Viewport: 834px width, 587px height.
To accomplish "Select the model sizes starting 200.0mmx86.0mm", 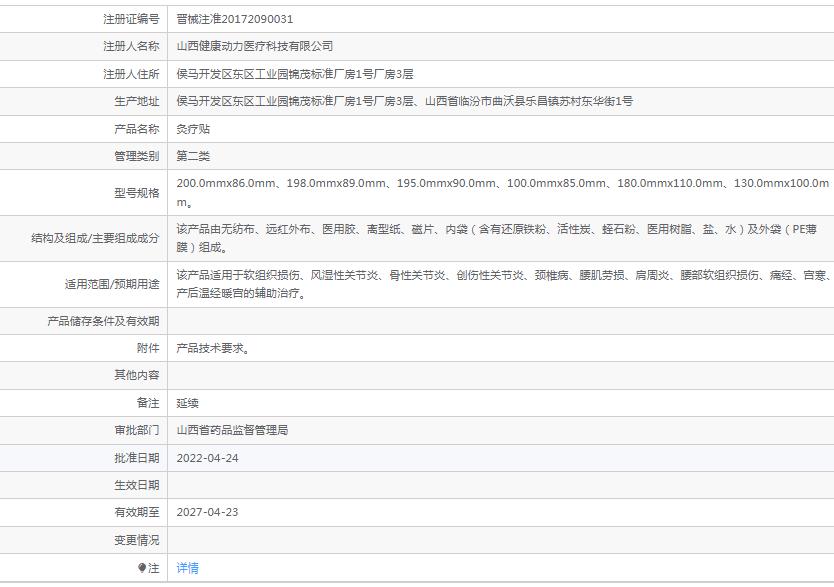I will [503, 192].
